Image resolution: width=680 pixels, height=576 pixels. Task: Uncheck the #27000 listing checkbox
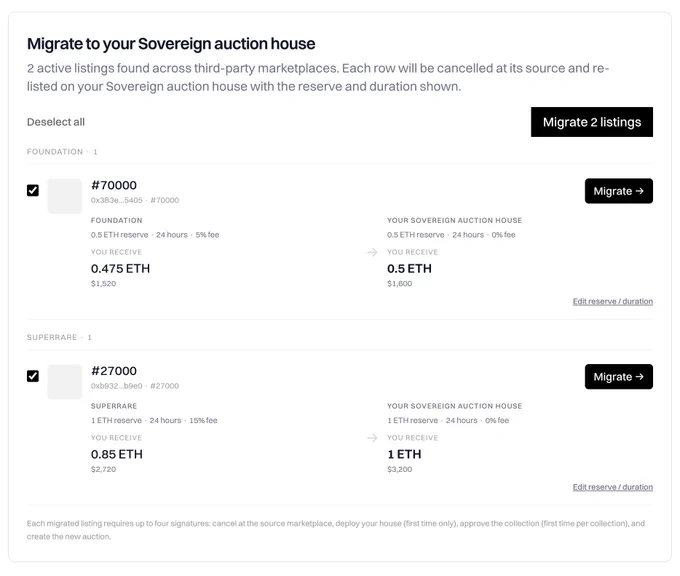[33, 376]
